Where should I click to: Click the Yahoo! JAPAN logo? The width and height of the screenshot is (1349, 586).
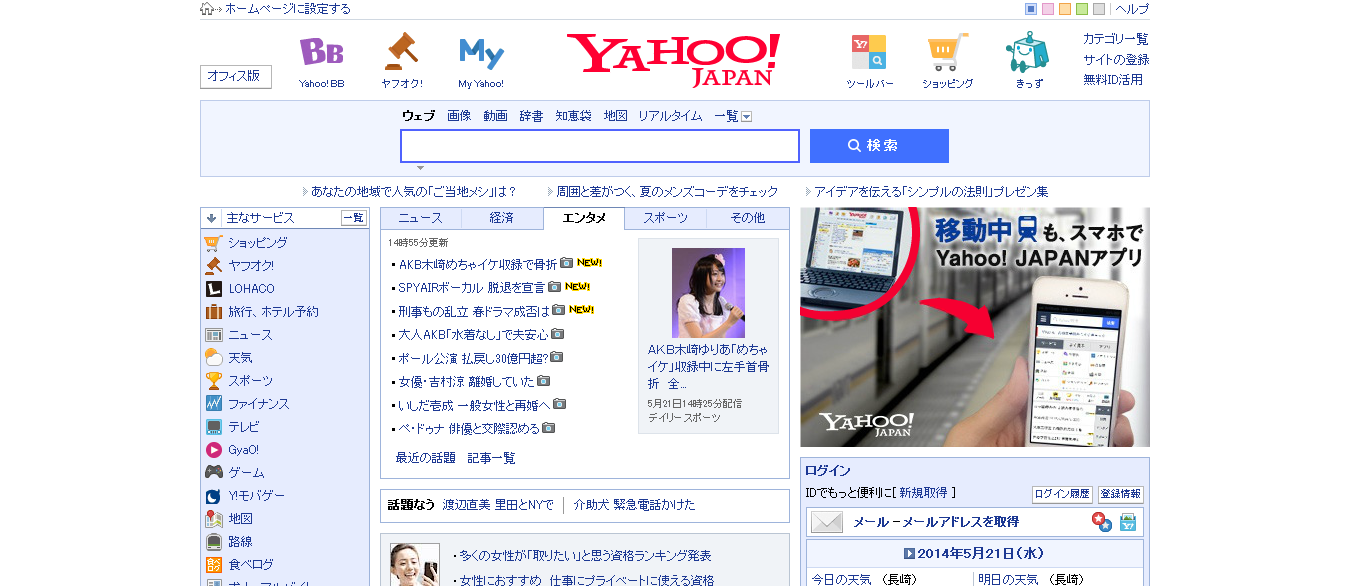tap(673, 60)
